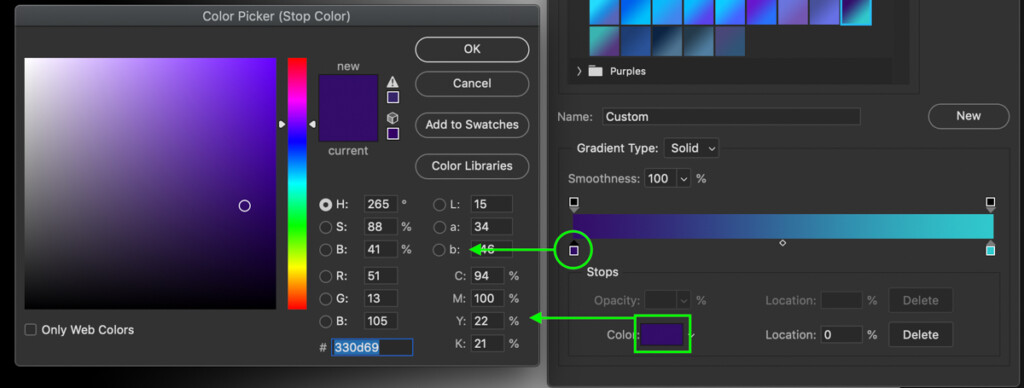
Task: Choose first gradient preset in second row
Action: coord(604,41)
